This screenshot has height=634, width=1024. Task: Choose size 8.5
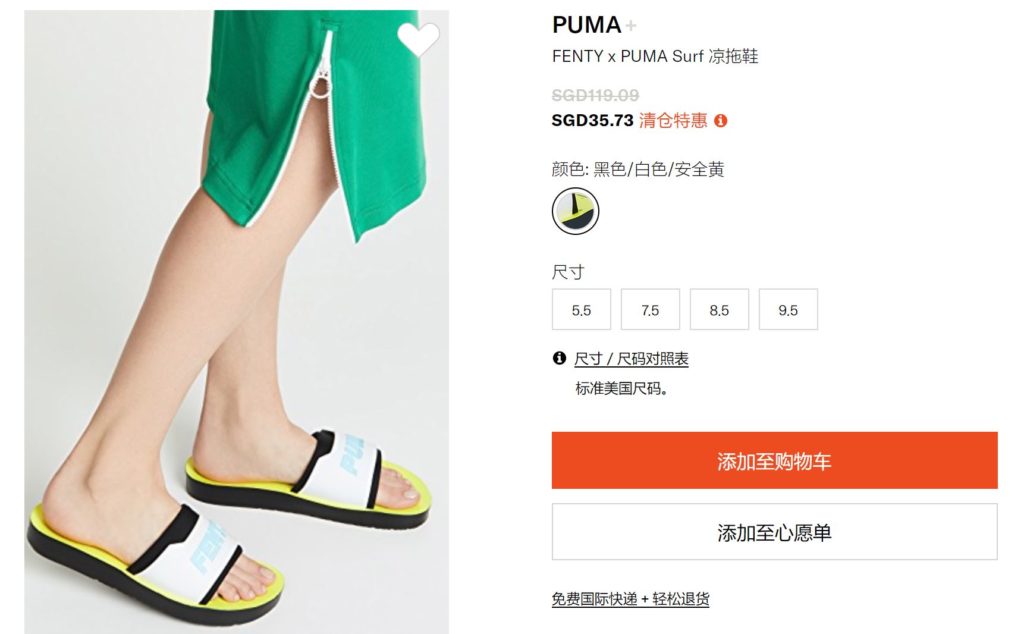[719, 309]
